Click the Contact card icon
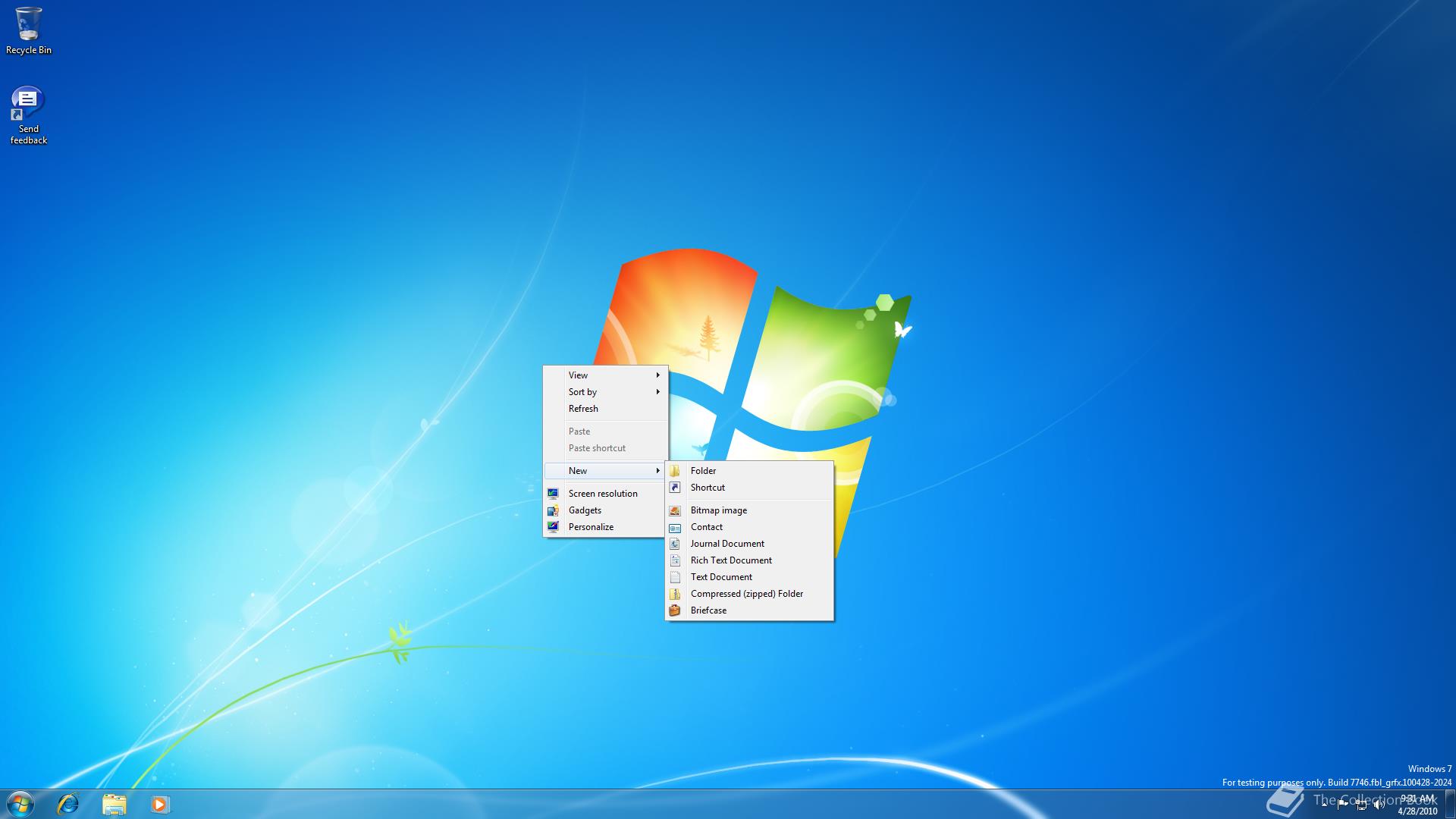The image size is (1456, 819). tap(675, 527)
